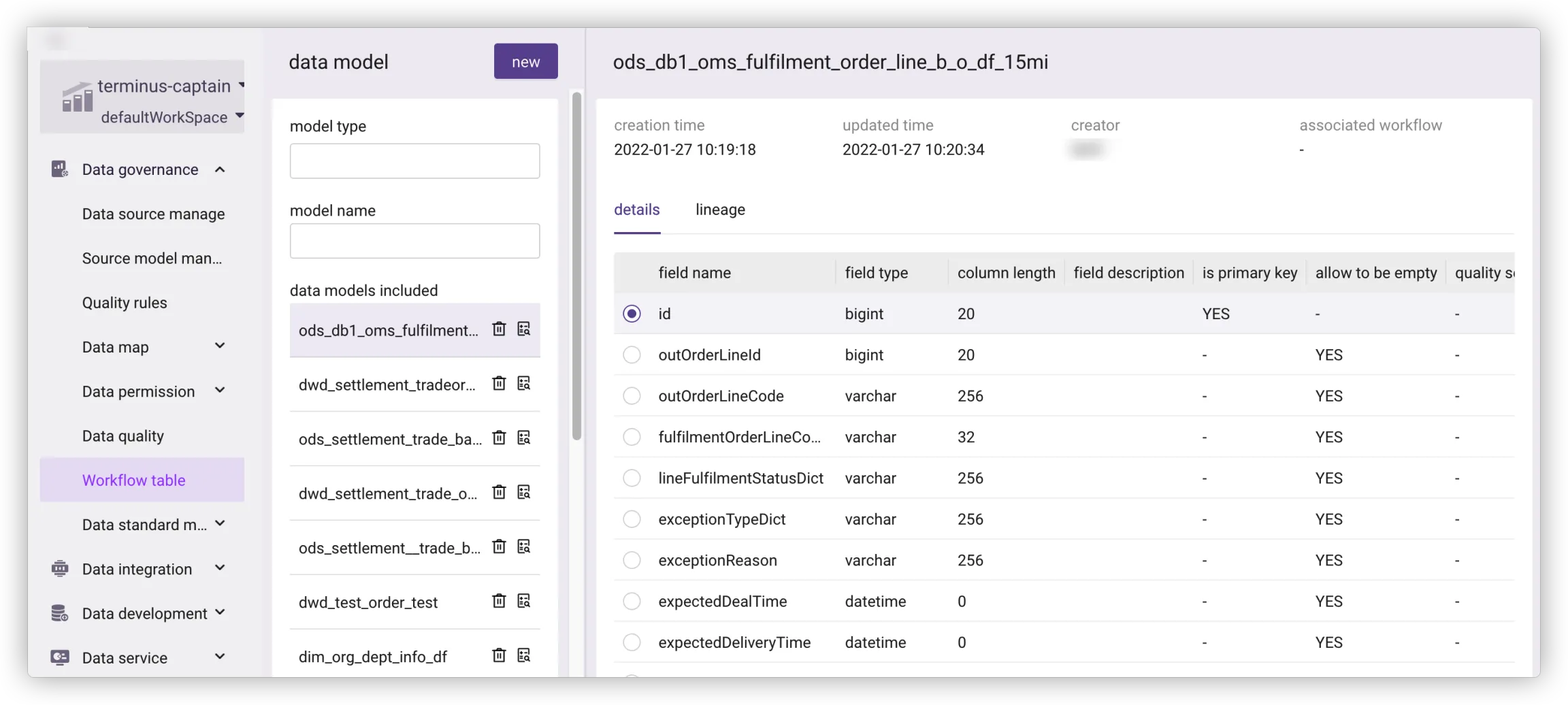Screen dimensions: 1568x705
Task: Choose the expectedDealTime row radio button
Action: 632,602
